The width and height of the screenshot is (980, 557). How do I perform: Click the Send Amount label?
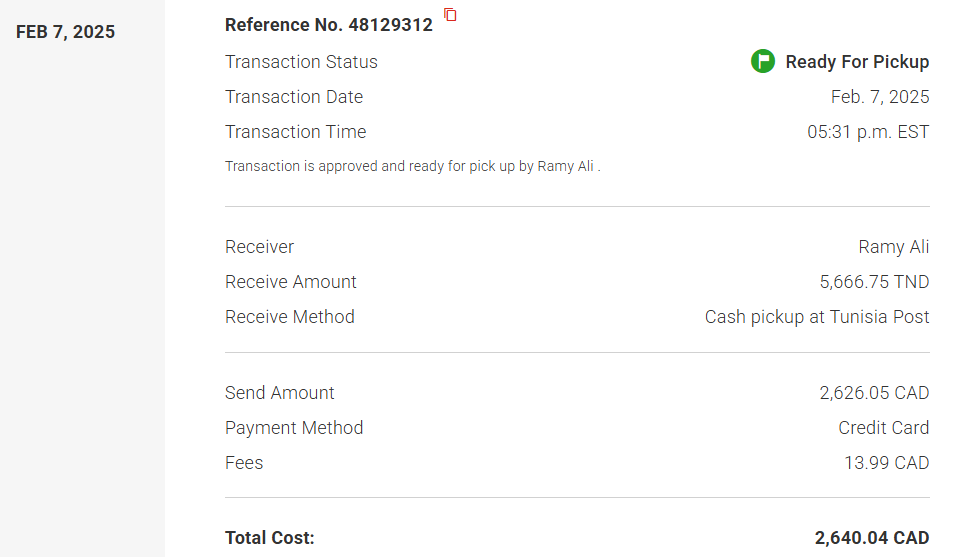[x=279, y=393]
